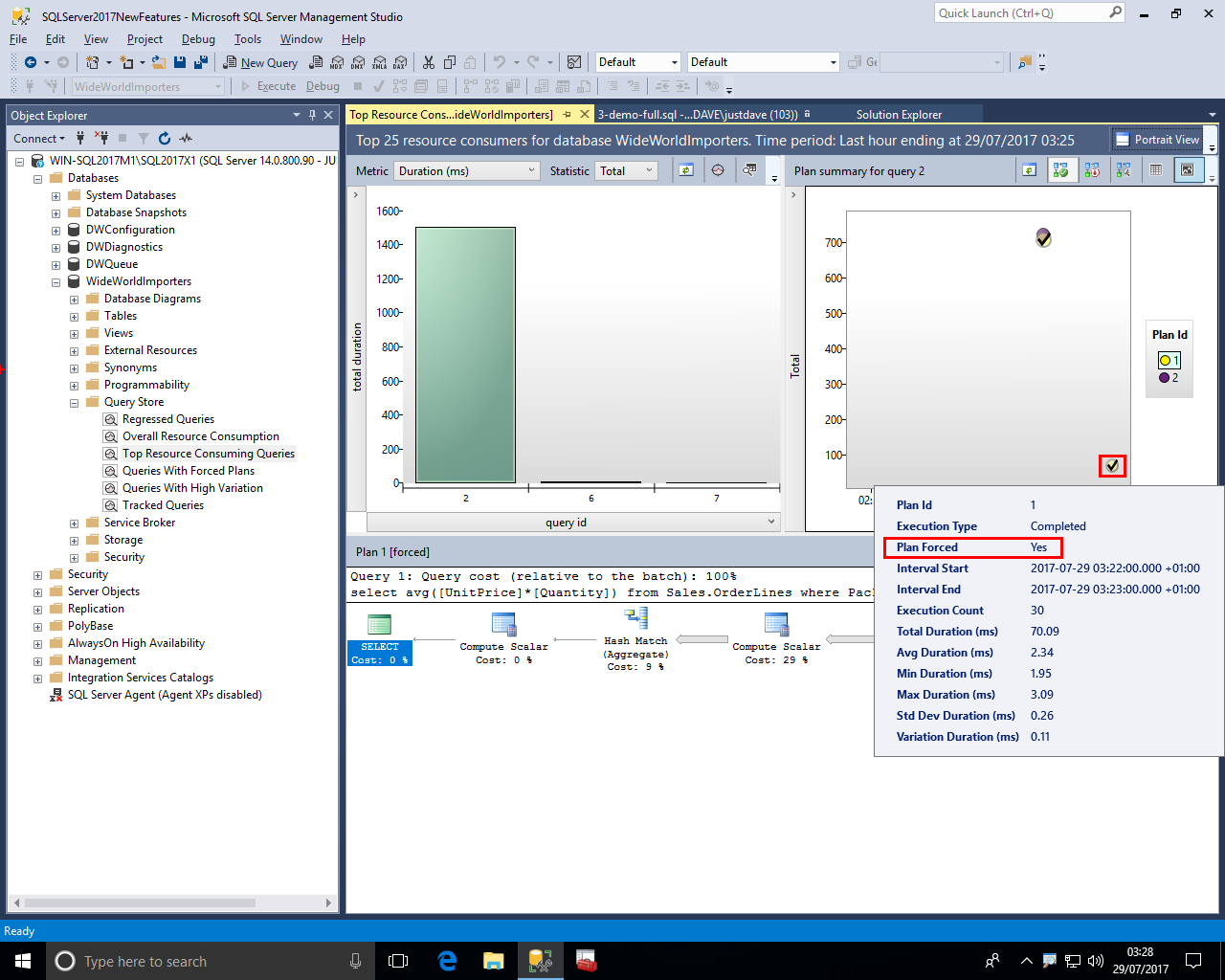Collapse the Query Store tree node

pyautogui.click(x=75, y=403)
